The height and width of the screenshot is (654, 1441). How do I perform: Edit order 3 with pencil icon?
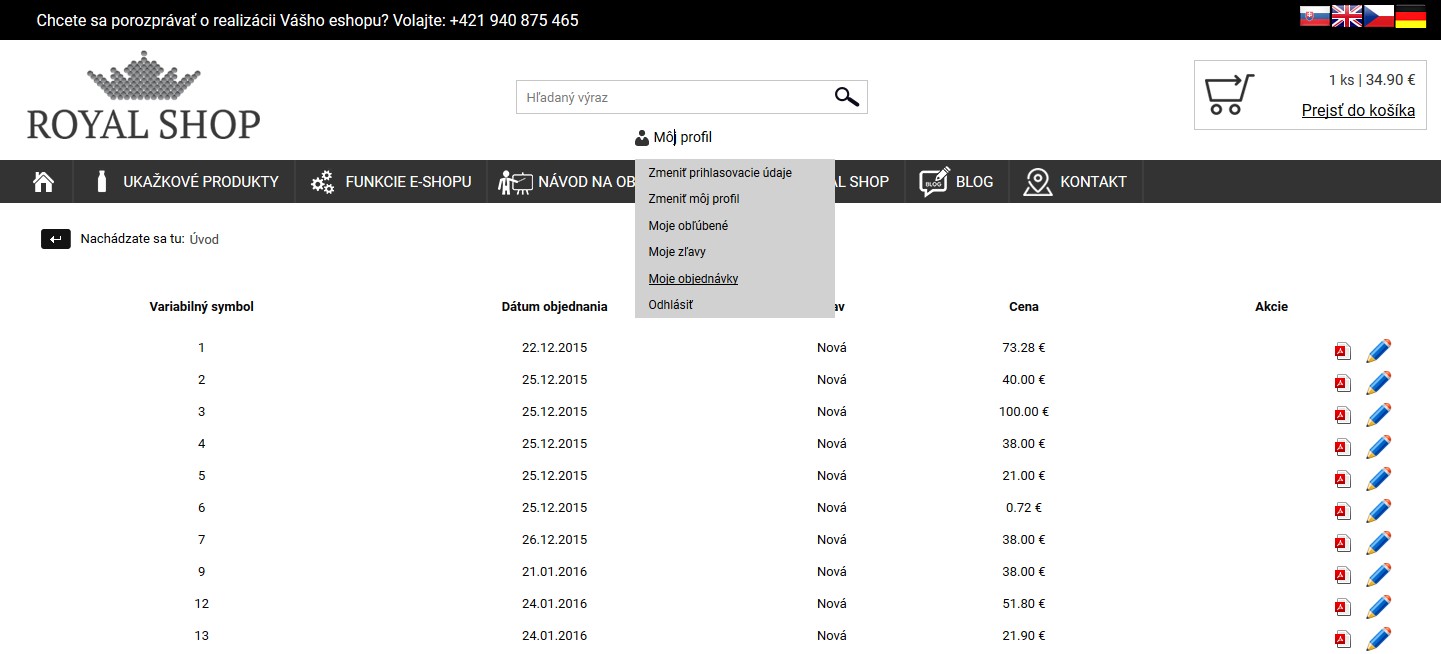1378,414
